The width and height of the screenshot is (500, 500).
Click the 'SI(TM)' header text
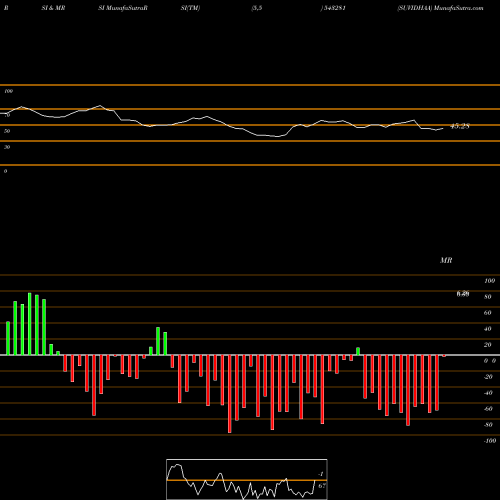pos(190,8)
